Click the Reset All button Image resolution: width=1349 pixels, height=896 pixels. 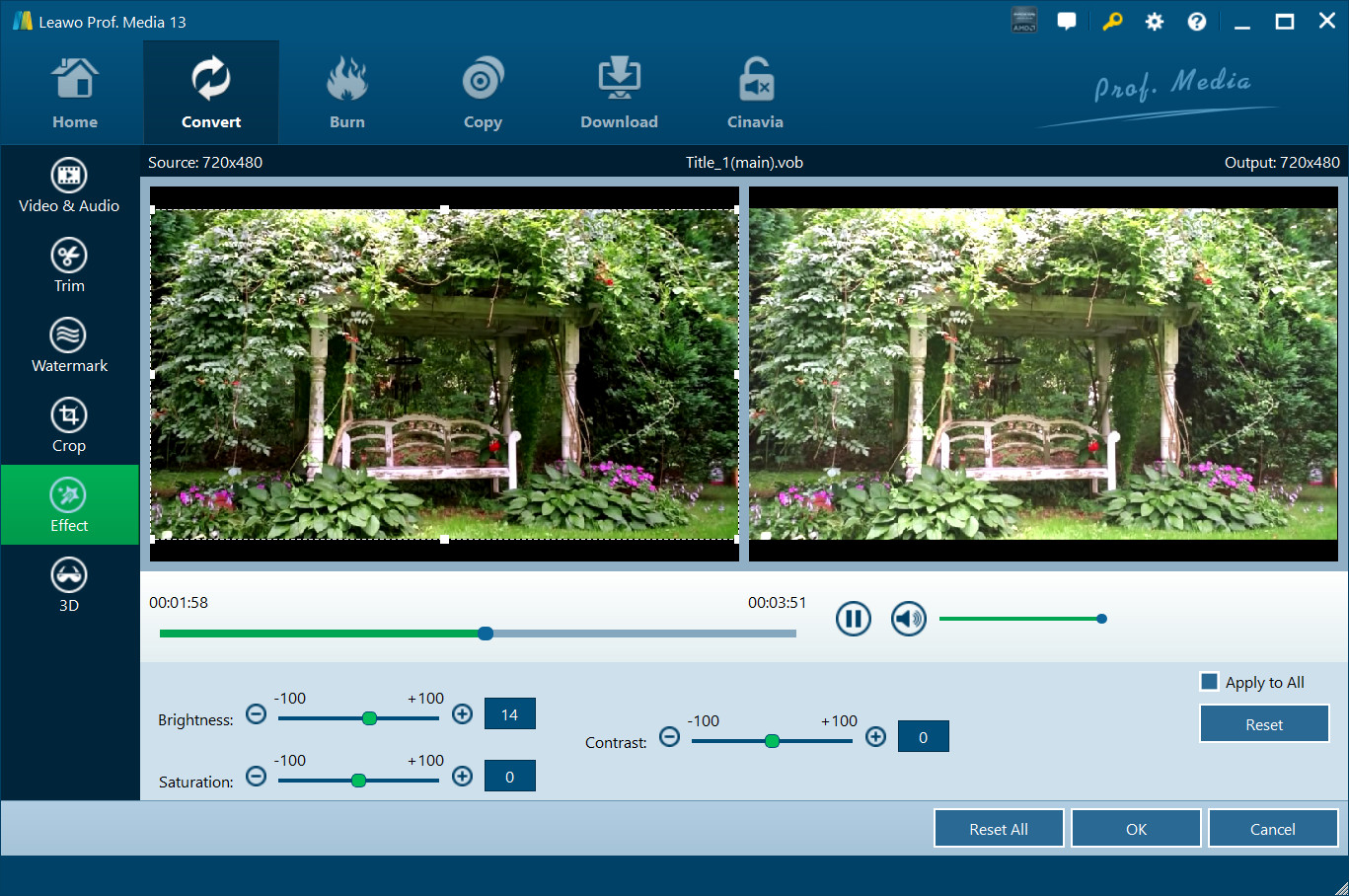click(x=998, y=829)
